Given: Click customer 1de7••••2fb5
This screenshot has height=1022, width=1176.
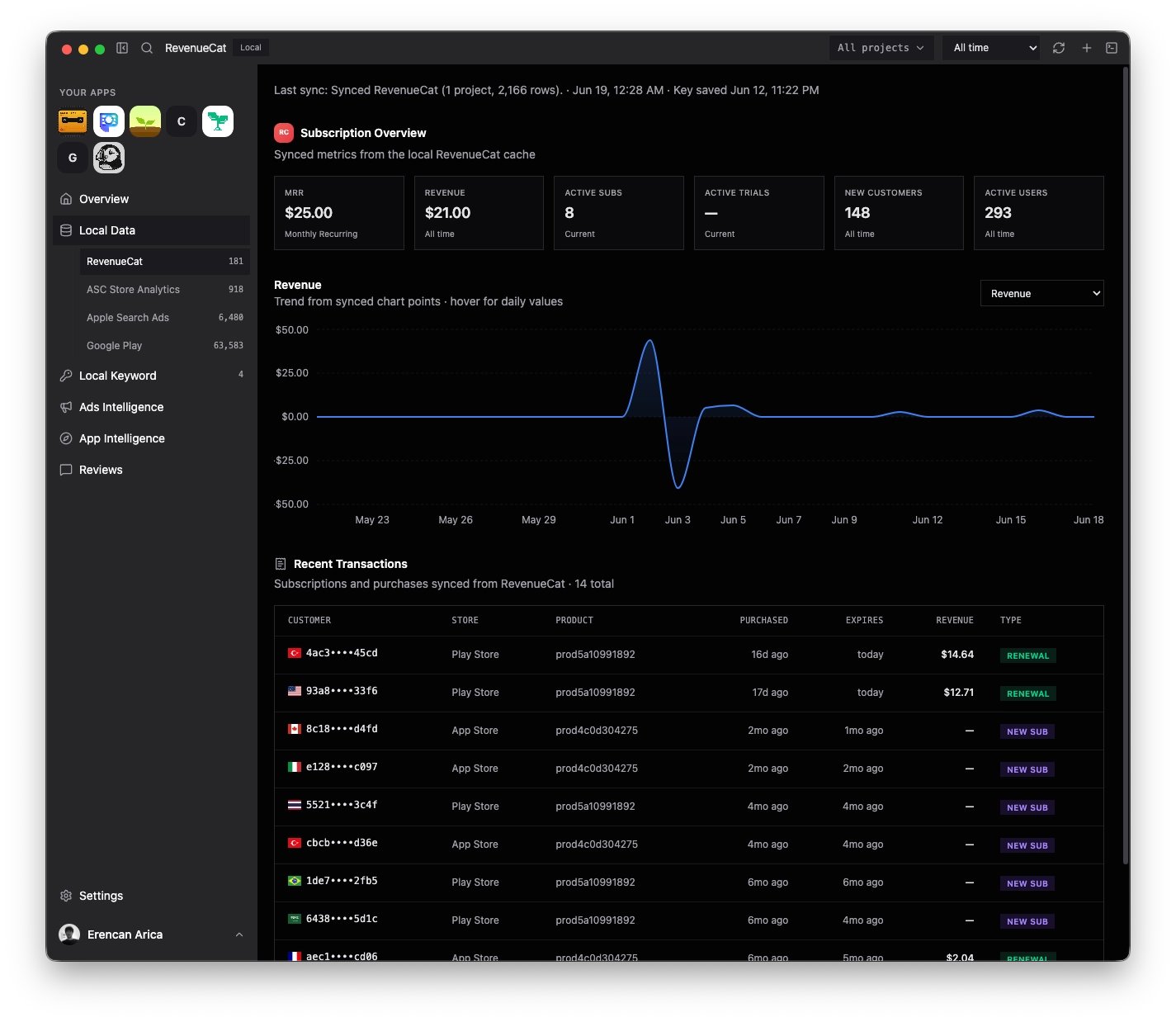Looking at the screenshot, I should (x=342, y=881).
